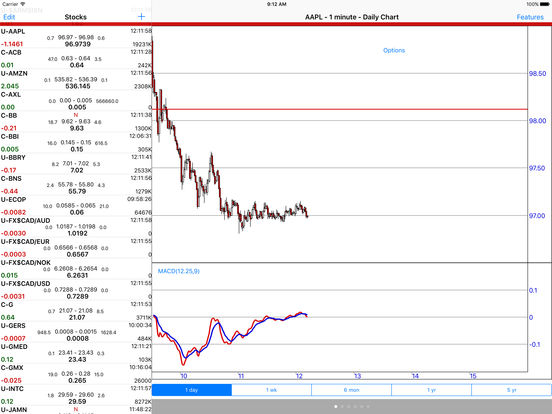Select the U-FX$CAD/NOK currency row
This screenshot has width=552, height=414.
point(76,269)
